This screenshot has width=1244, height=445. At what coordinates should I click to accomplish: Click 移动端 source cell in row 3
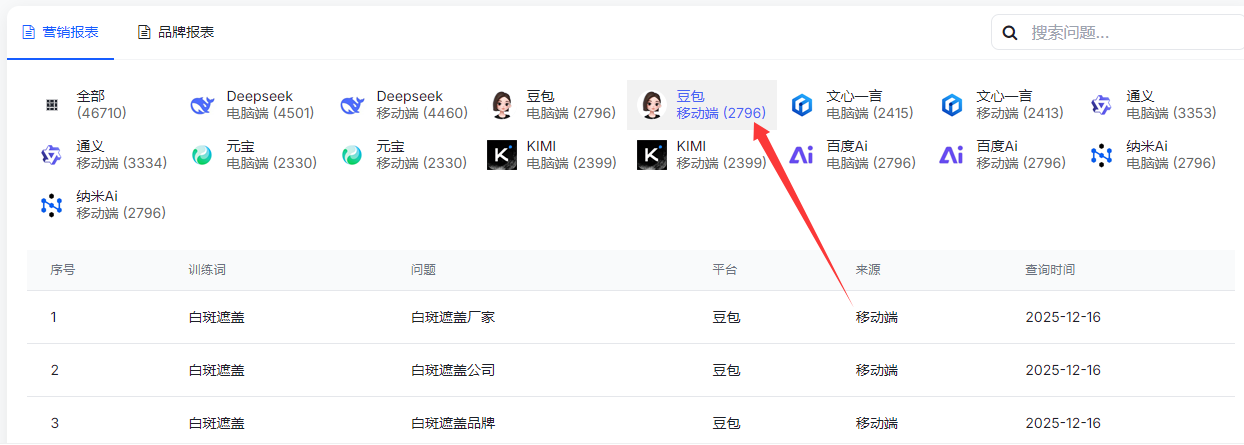[x=877, y=423]
